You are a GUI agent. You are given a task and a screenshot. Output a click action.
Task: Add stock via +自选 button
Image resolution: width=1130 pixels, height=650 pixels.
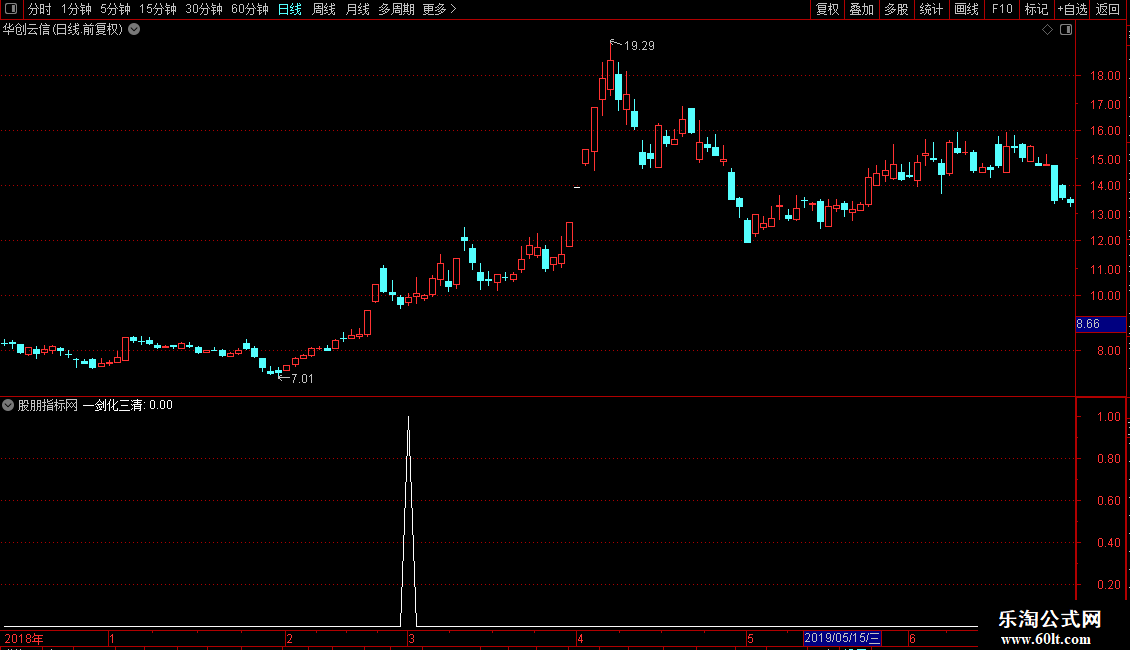pos(1072,9)
